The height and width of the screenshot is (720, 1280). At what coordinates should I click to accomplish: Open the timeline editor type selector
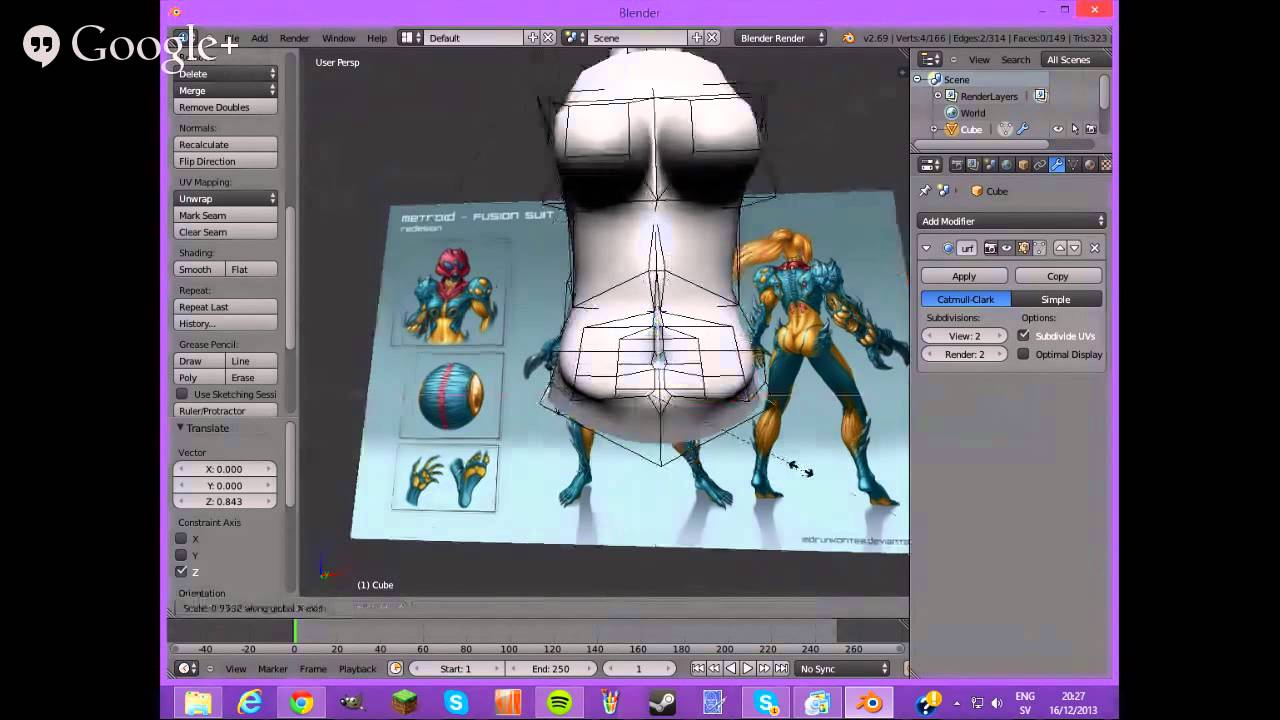coord(186,668)
